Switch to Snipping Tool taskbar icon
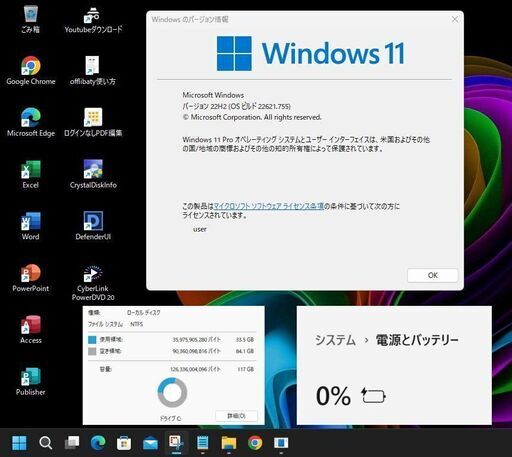 (176, 443)
